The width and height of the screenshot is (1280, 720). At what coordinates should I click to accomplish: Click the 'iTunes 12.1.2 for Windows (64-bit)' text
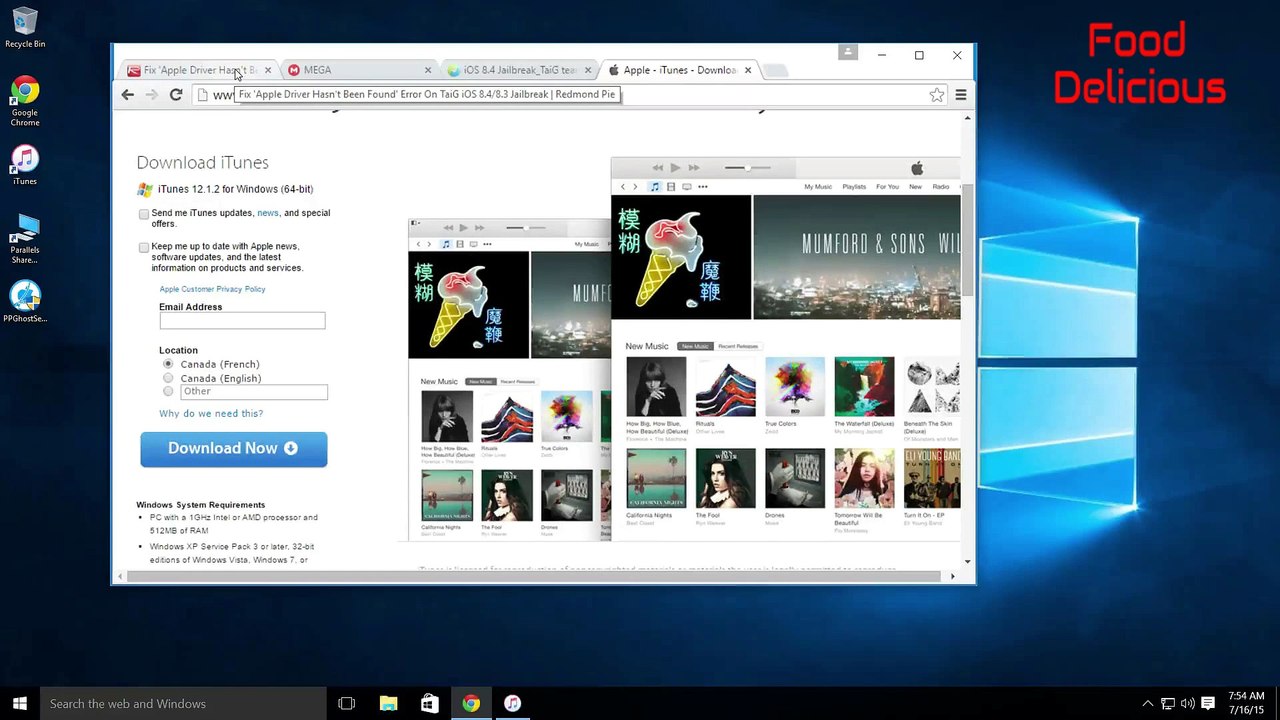click(235, 189)
